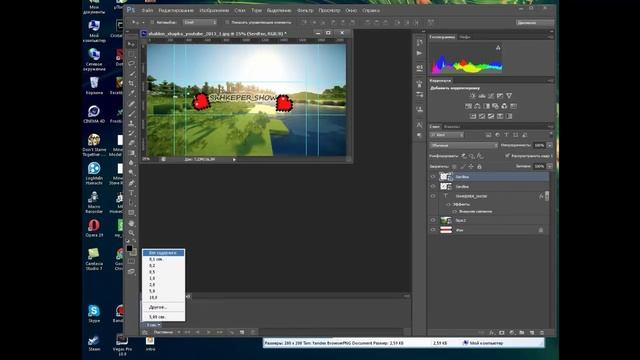640x360 pixels.
Task: Open the layer filter kind dropdown
Action: 447,135
